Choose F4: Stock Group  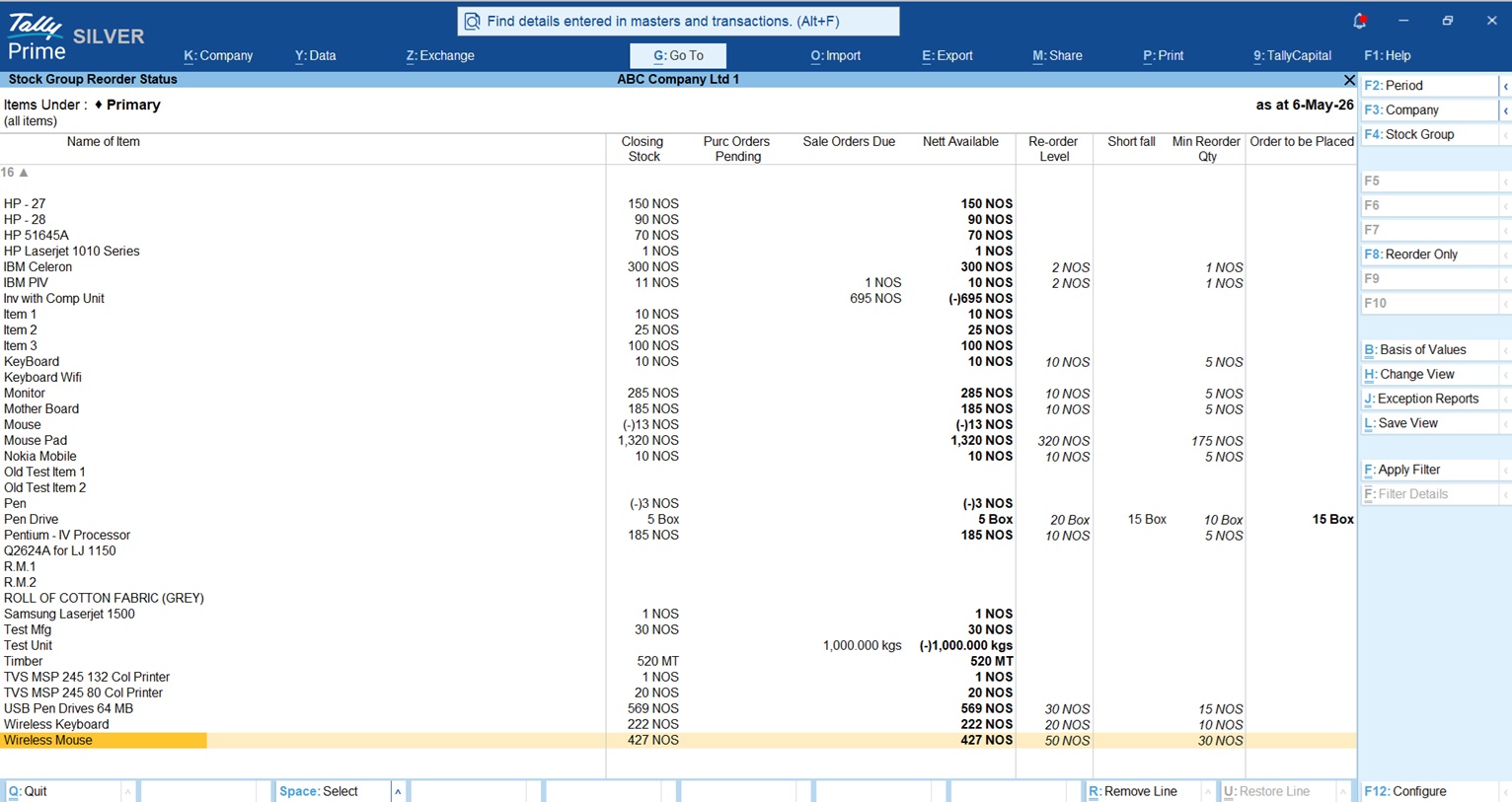coord(1429,134)
